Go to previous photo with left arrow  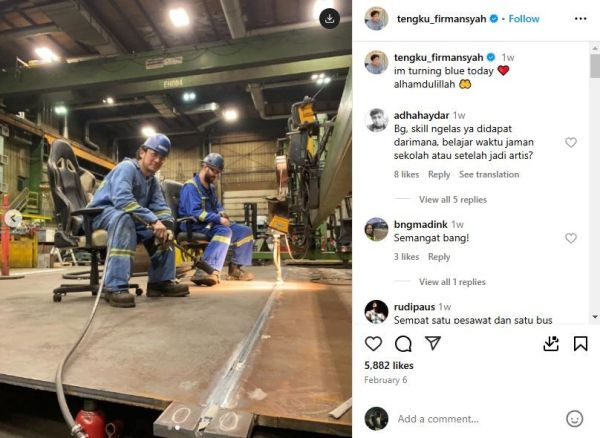[x=13, y=218]
